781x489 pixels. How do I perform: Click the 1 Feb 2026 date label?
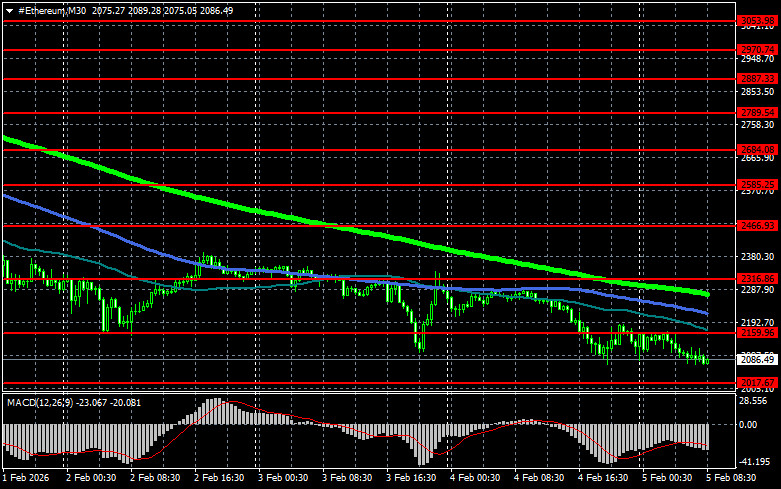click(x=27, y=479)
